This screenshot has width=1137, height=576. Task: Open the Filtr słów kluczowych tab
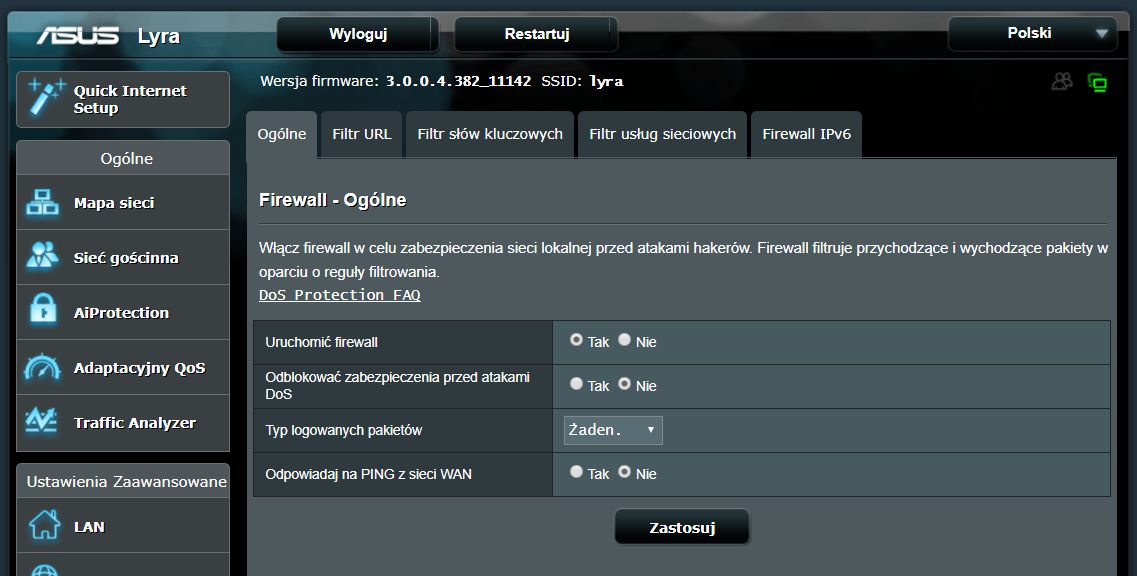click(x=490, y=134)
